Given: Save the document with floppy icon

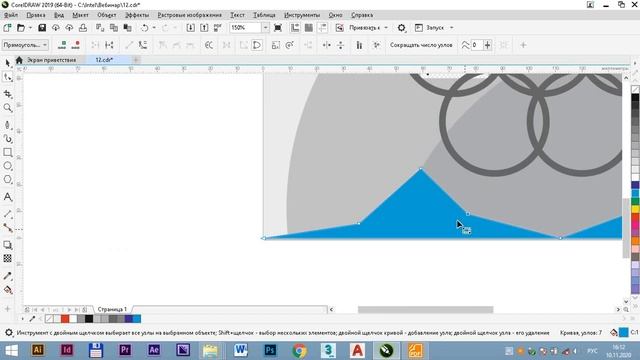Looking at the screenshot, I should click(42, 28).
